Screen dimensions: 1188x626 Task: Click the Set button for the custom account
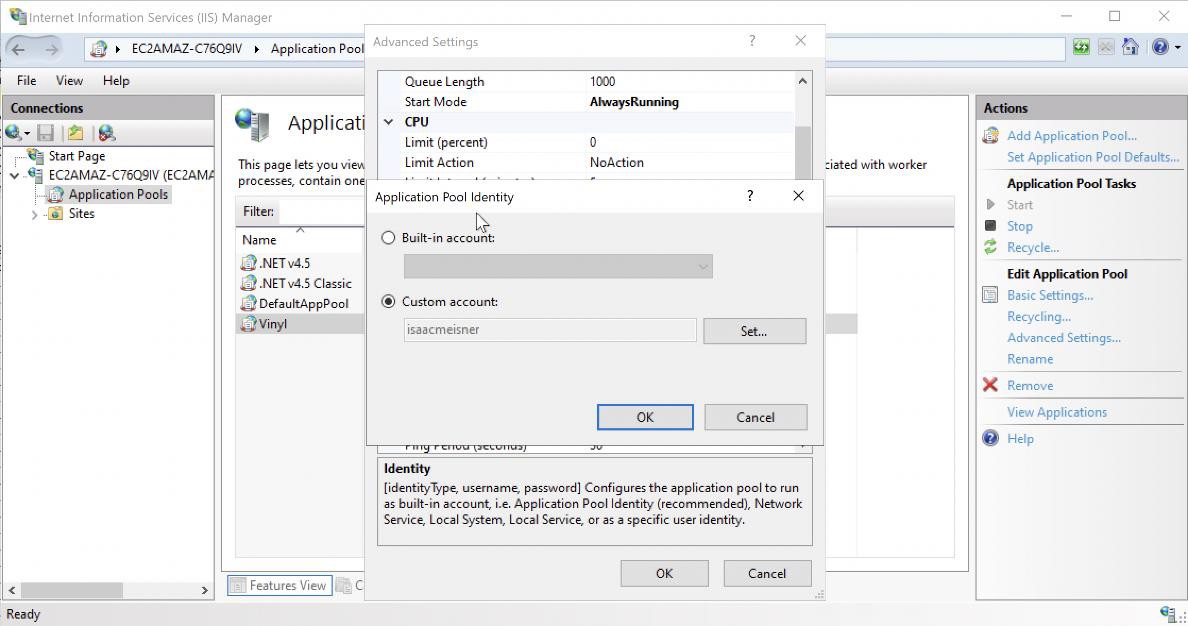pyautogui.click(x=754, y=331)
